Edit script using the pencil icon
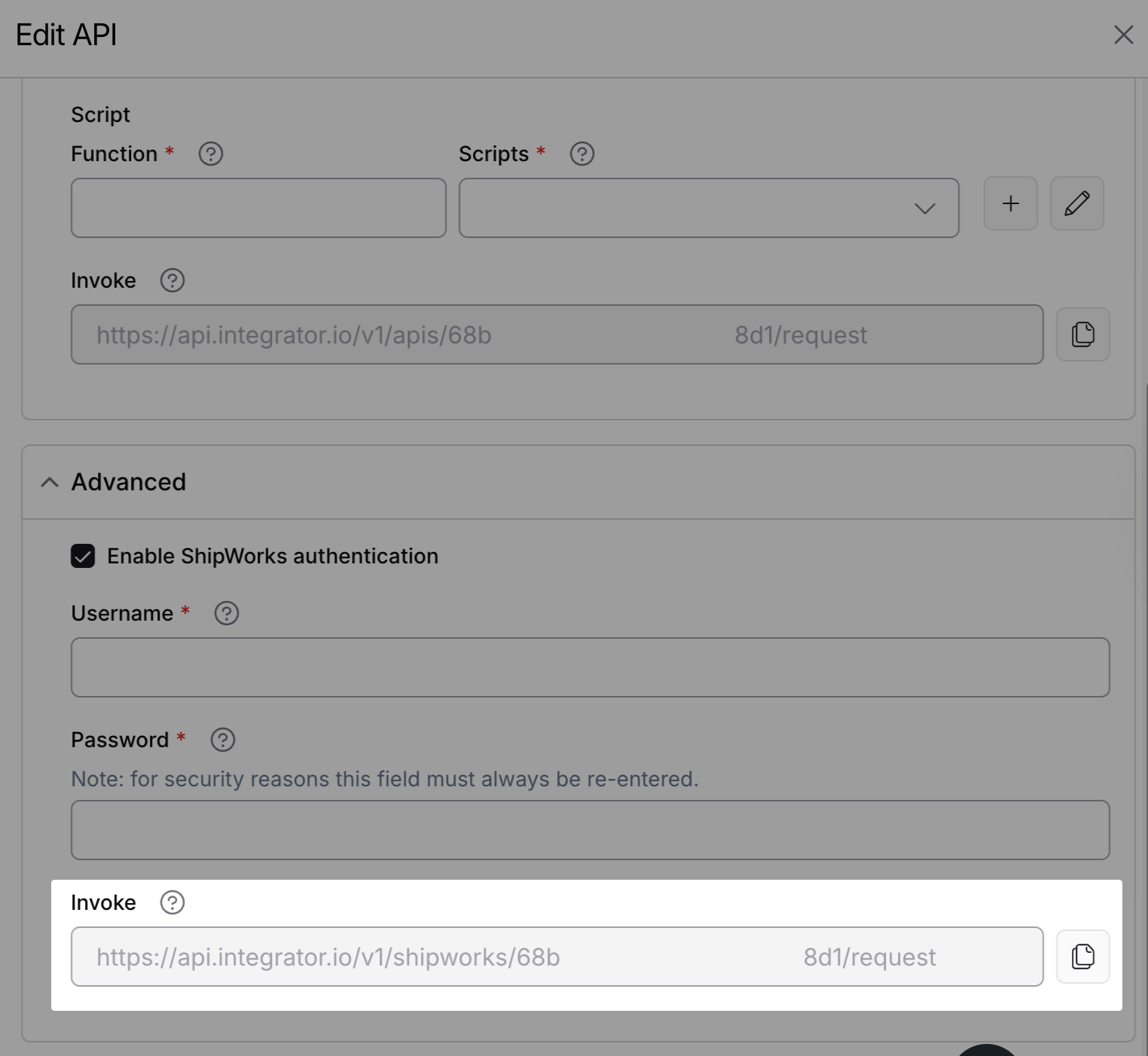Viewport: 1148px width, 1056px height. coord(1077,203)
